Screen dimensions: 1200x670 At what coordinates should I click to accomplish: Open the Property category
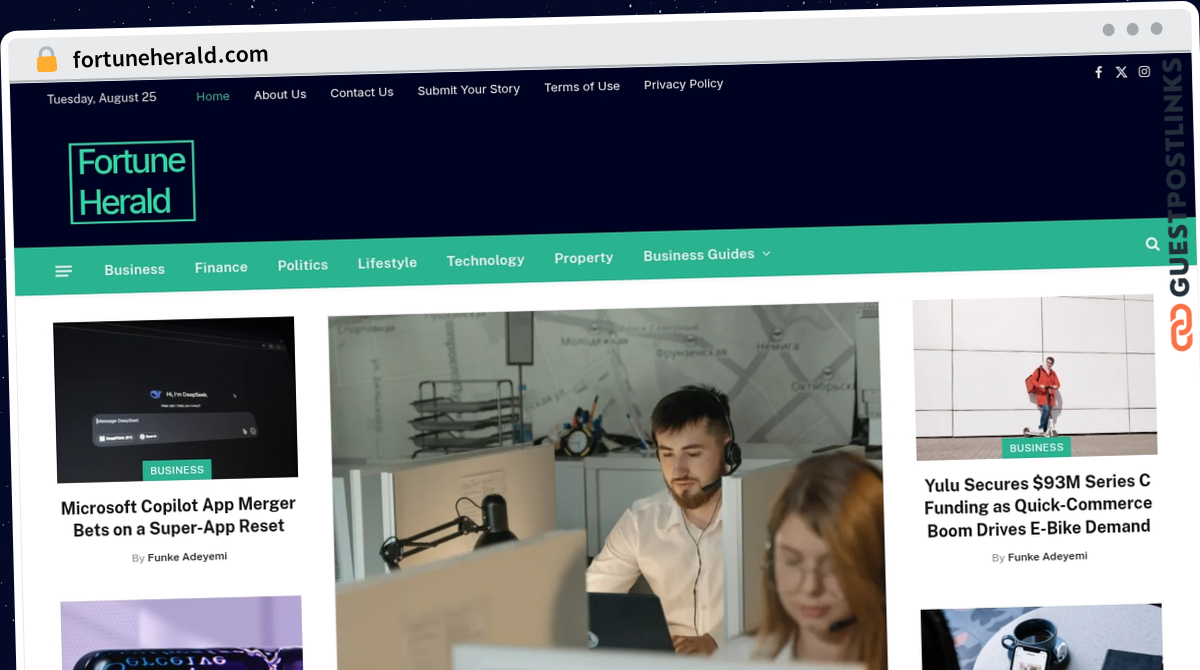[583, 258]
